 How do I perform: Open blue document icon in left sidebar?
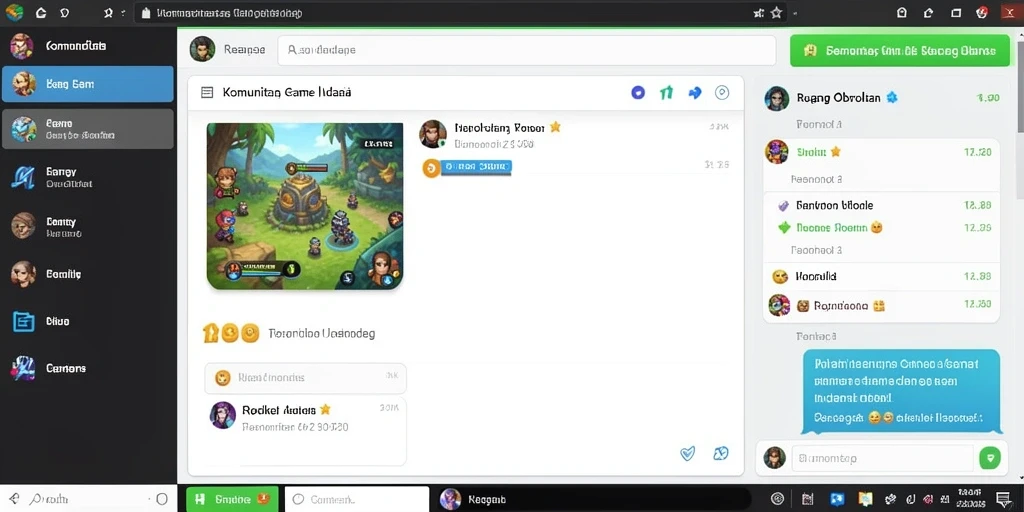coord(23,321)
